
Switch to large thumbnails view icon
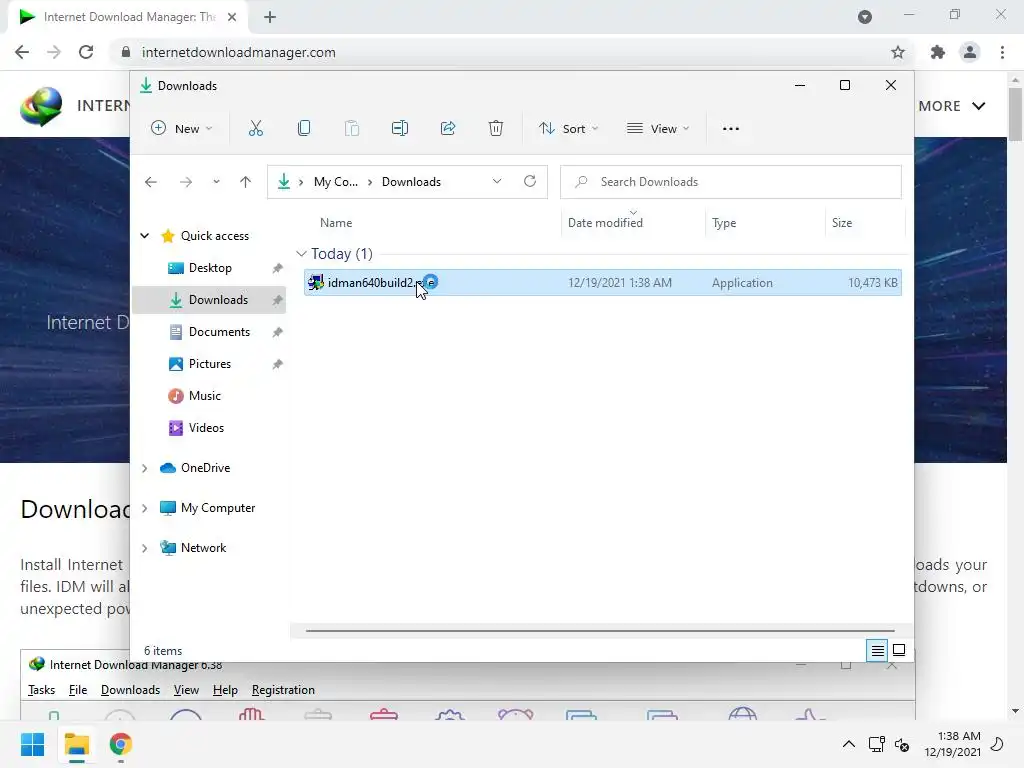click(x=899, y=650)
